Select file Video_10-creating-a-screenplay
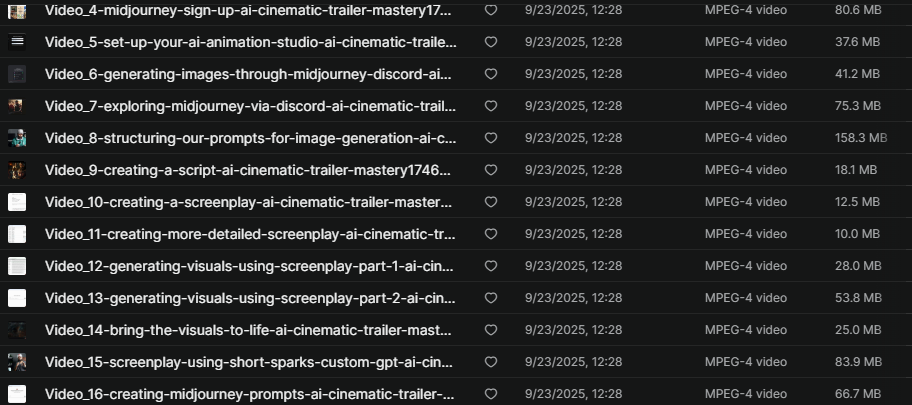Image resolution: width=912 pixels, height=405 pixels. (248, 202)
